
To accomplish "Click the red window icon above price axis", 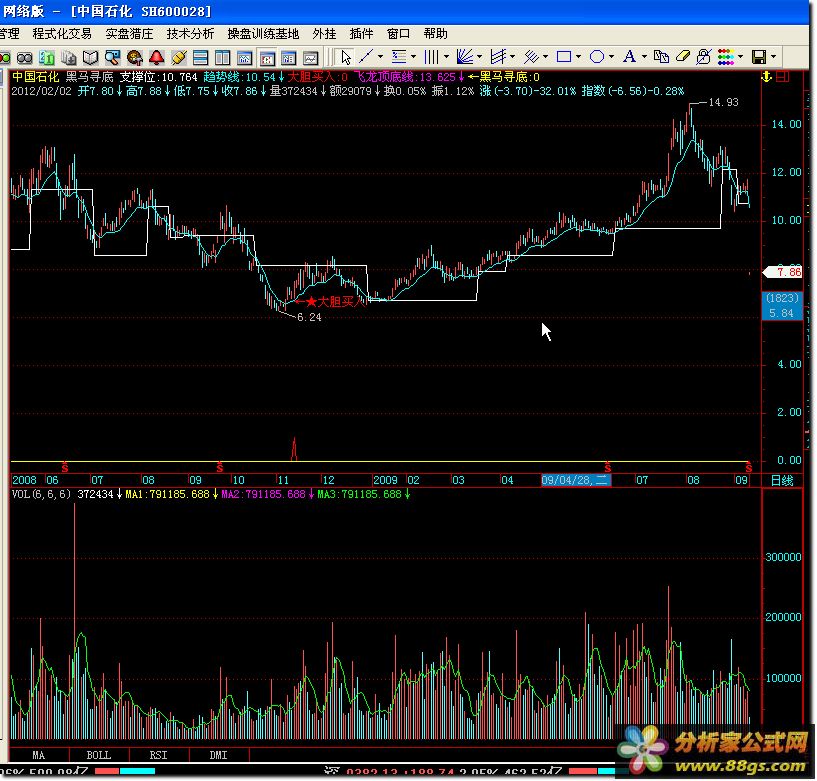I will (782, 77).
